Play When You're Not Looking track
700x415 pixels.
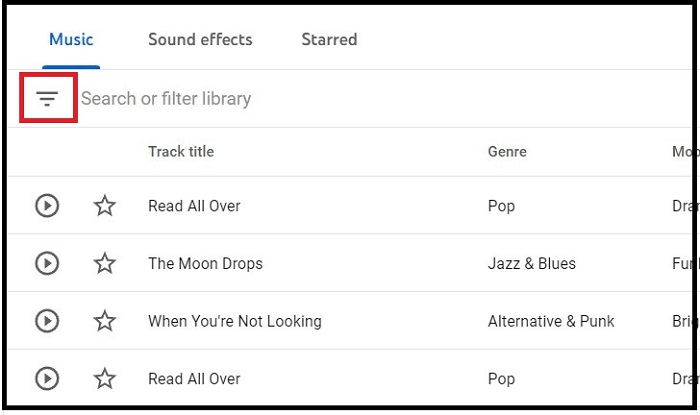[x=47, y=321]
